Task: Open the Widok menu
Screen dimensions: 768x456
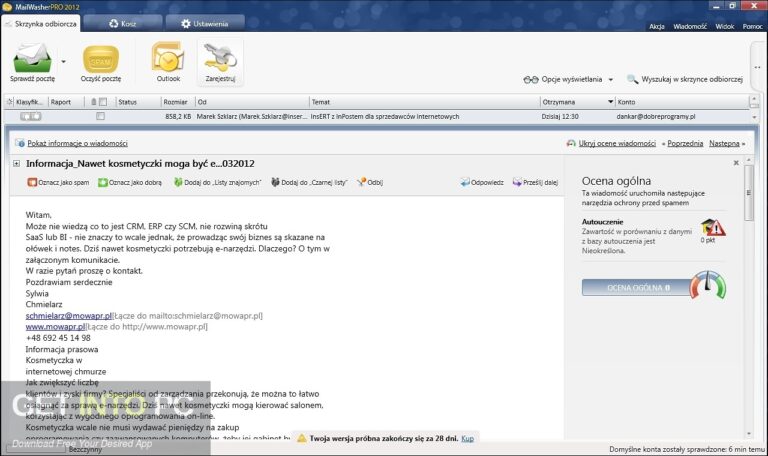Action: (724, 26)
